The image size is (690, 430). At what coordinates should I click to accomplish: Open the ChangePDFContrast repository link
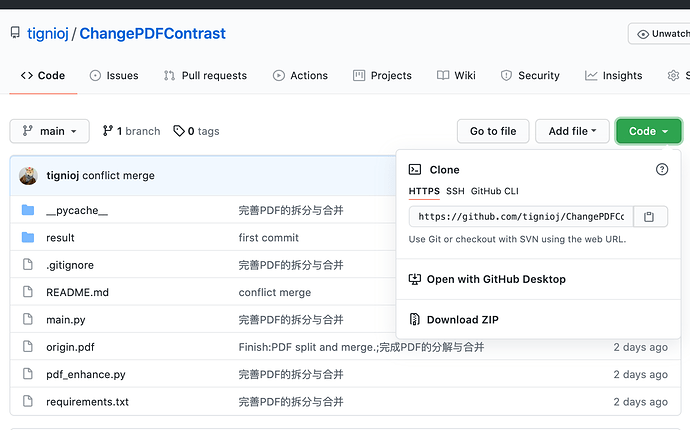pyautogui.click(x=152, y=33)
